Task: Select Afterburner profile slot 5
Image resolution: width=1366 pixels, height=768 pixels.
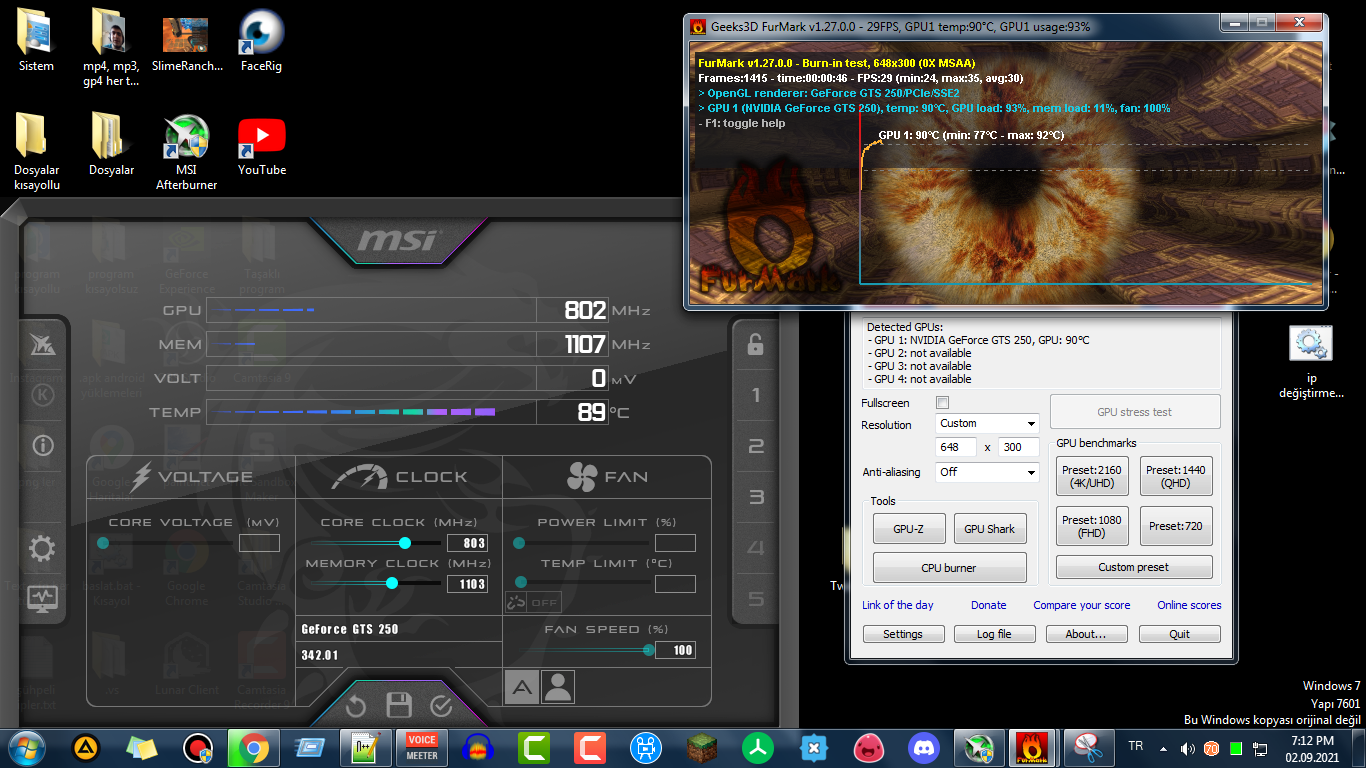Action: pos(756,599)
